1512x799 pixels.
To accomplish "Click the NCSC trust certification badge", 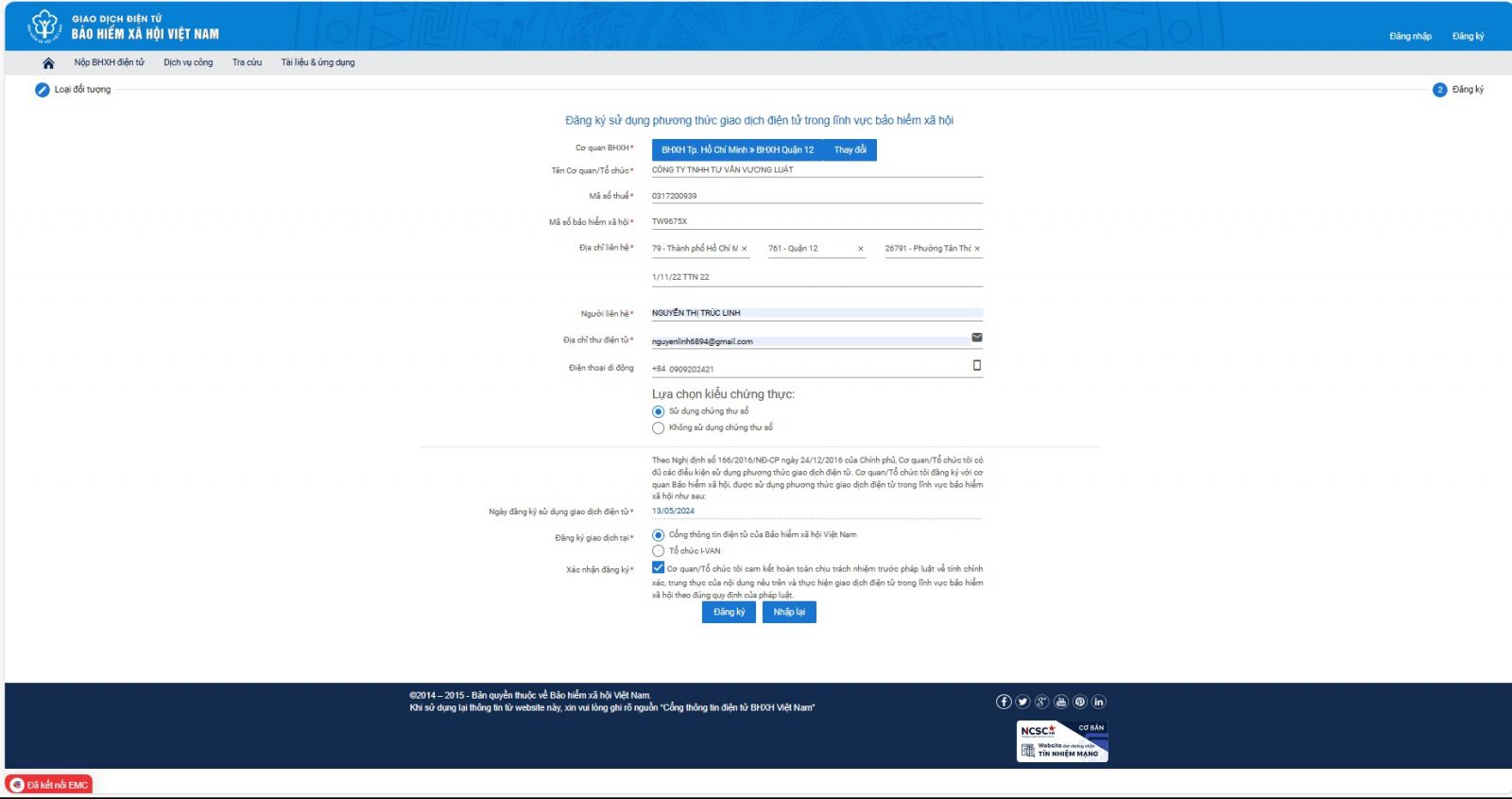I will (1062, 742).
